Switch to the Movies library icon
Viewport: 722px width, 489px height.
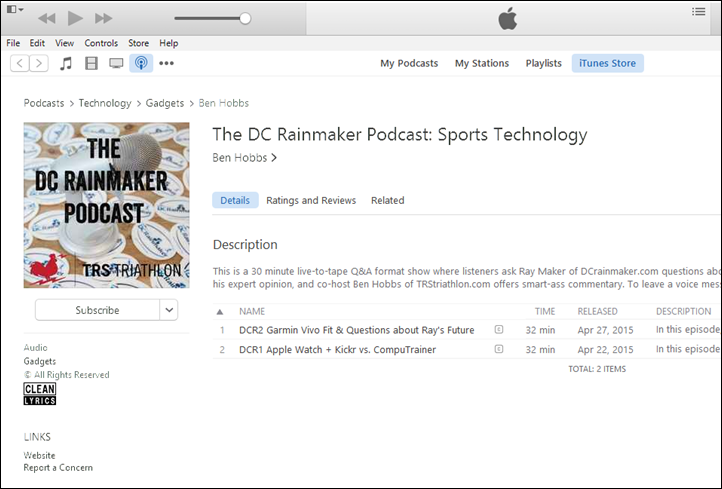[92, 63]
